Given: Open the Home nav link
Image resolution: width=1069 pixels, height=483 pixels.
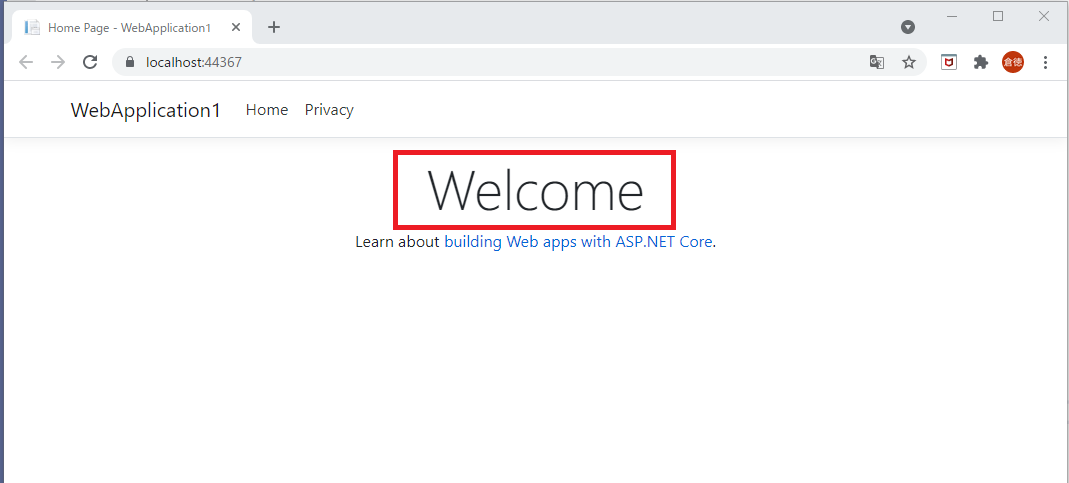Looking at the screenshot, I should [x=267, y=110].
